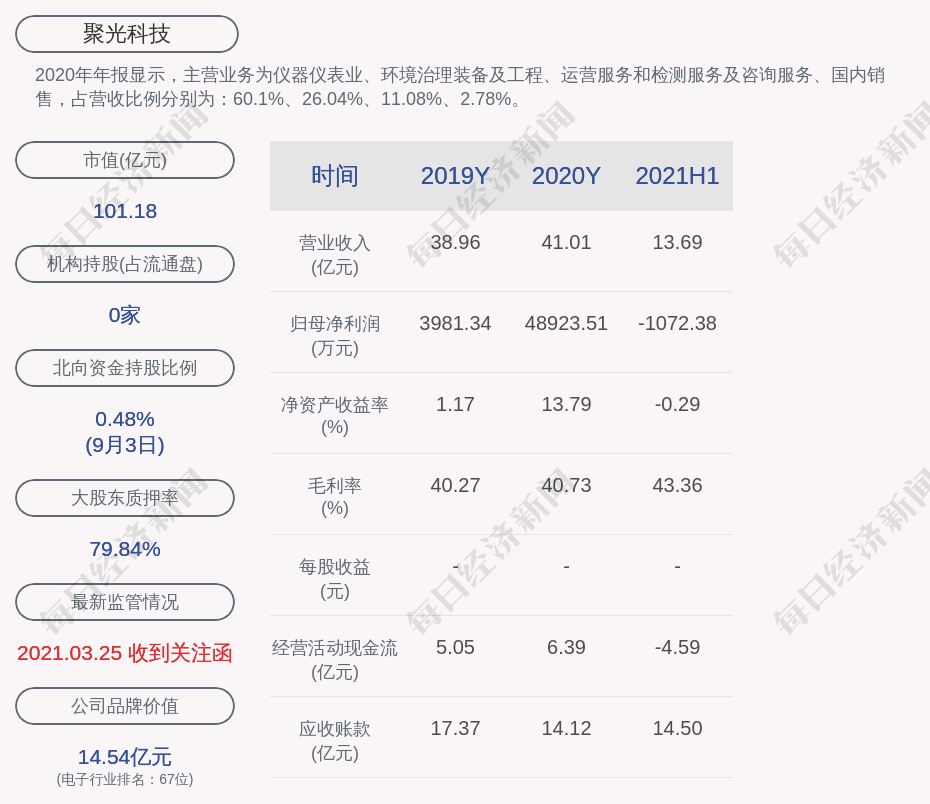Screen dimensions: 930x804
Task: Click the 时间 column header
Action: coord(335,176)
